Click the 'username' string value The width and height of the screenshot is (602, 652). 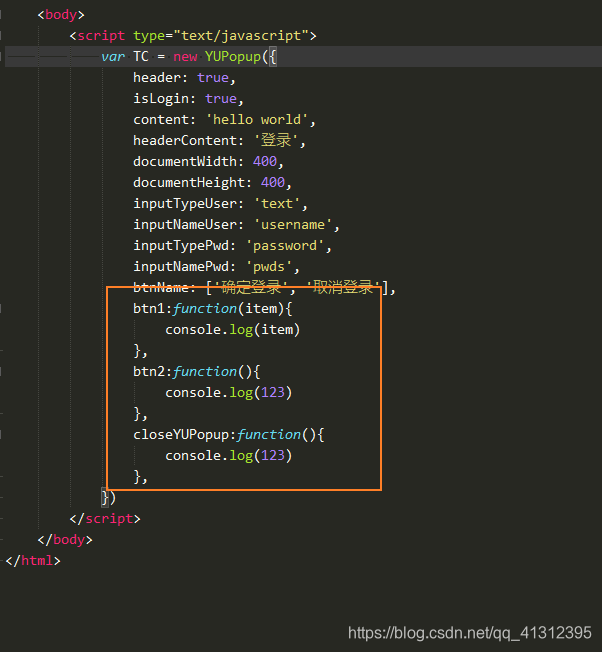pyautogui.click(x=293, y=225)
